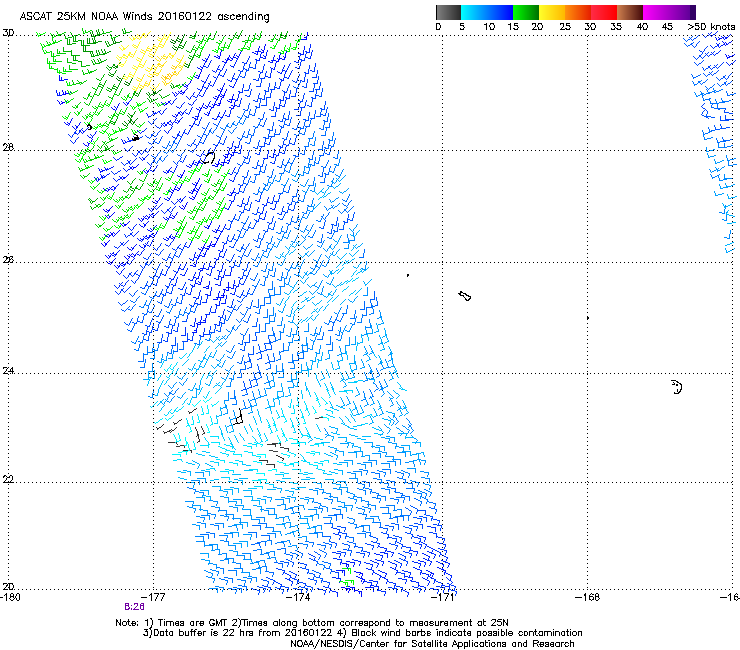Click the 'Data buffer is 22 hrs' note
This screenshot has height=650, width=740.
tap(362, 633)
